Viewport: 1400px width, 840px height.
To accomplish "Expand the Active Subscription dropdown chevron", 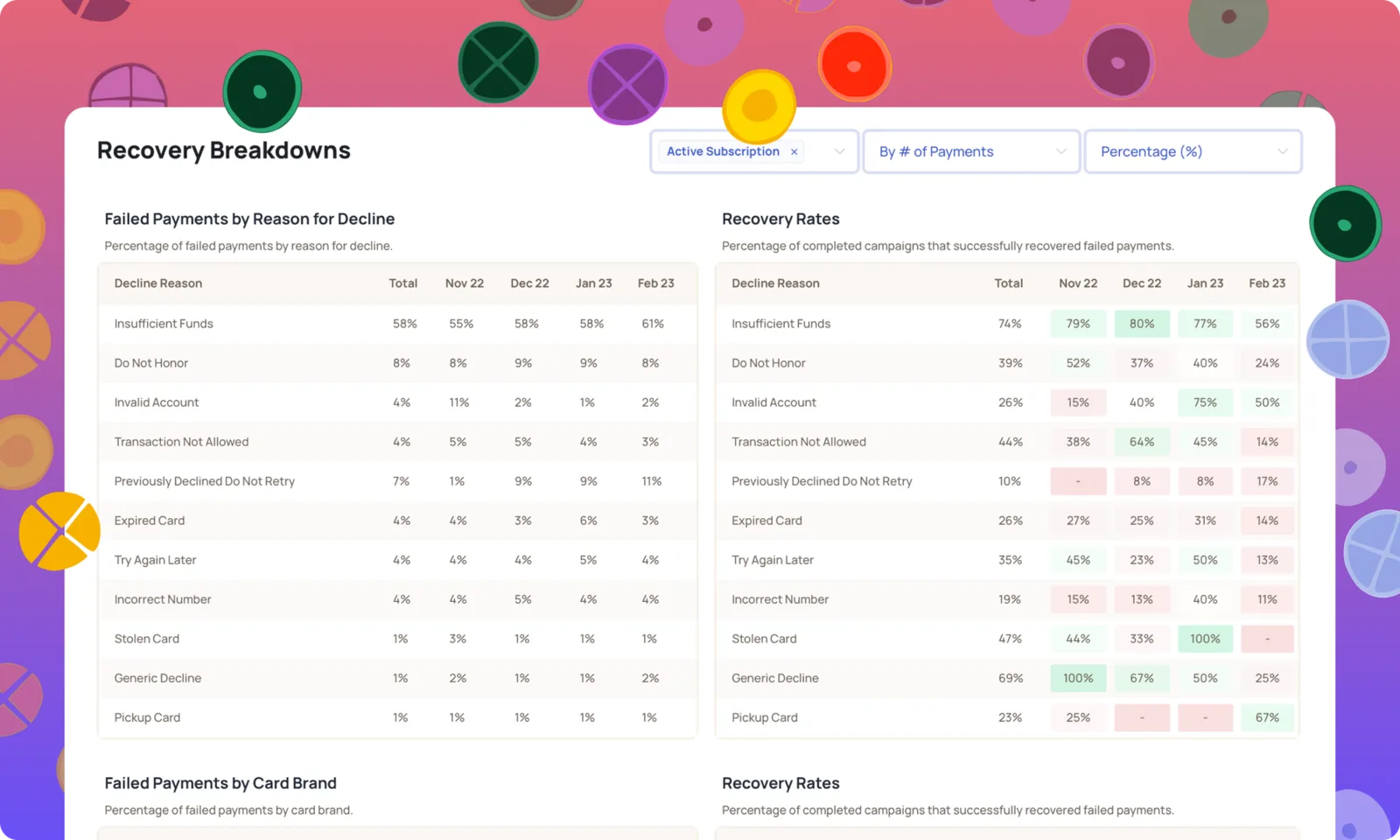I will coord(839,151).
